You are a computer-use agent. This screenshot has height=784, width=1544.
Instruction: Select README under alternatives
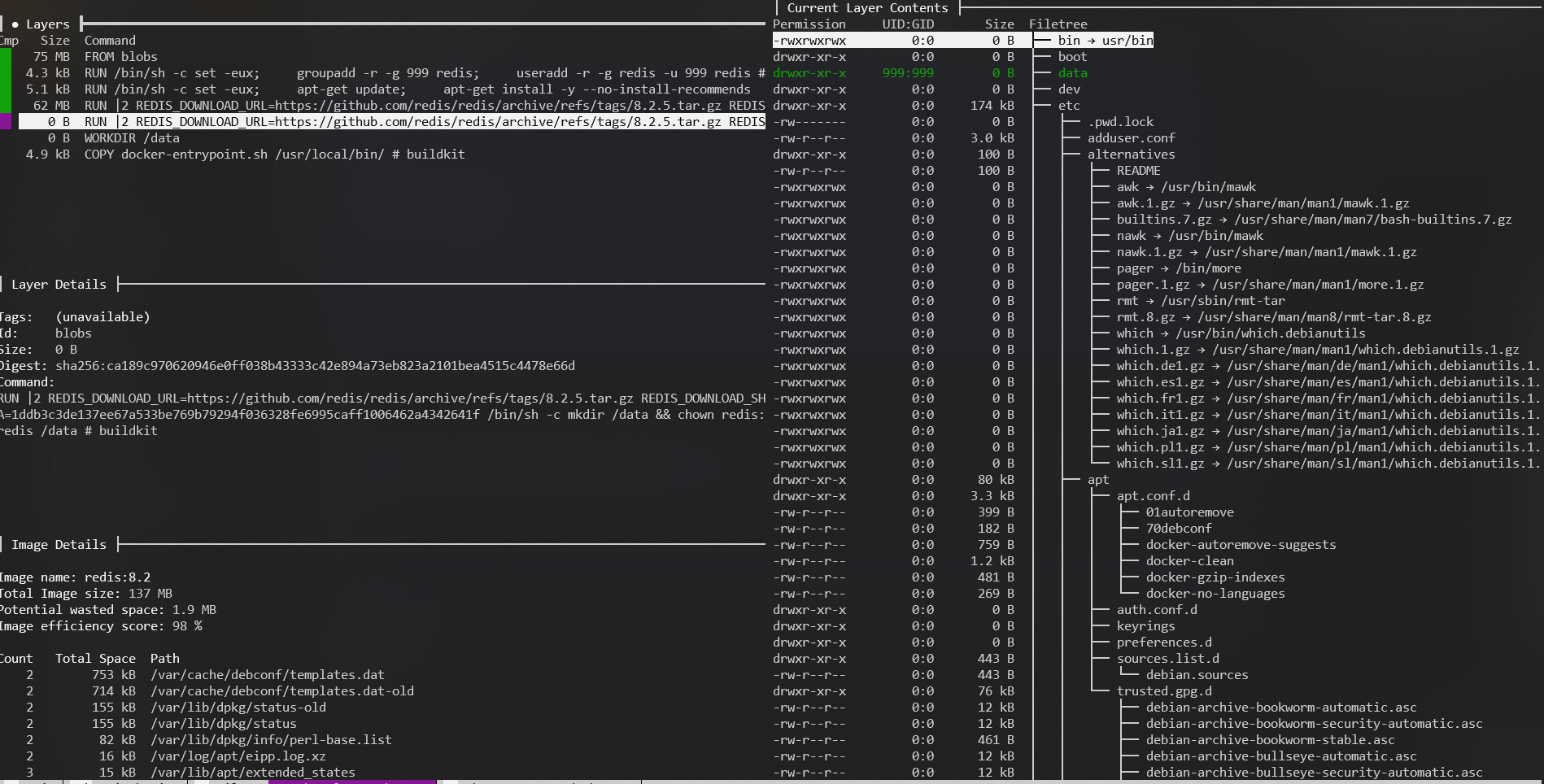pyautogui.click(x=1138, y=171)
